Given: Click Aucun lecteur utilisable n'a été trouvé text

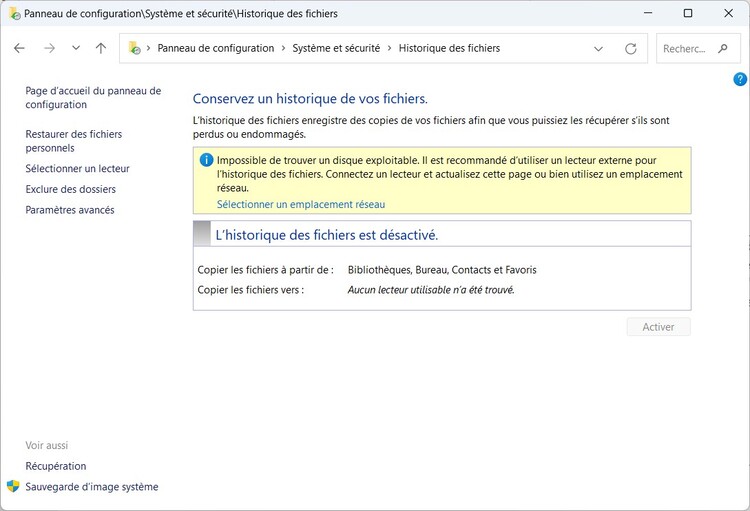Looking at the screenshot, I should (x=431, y=290).
